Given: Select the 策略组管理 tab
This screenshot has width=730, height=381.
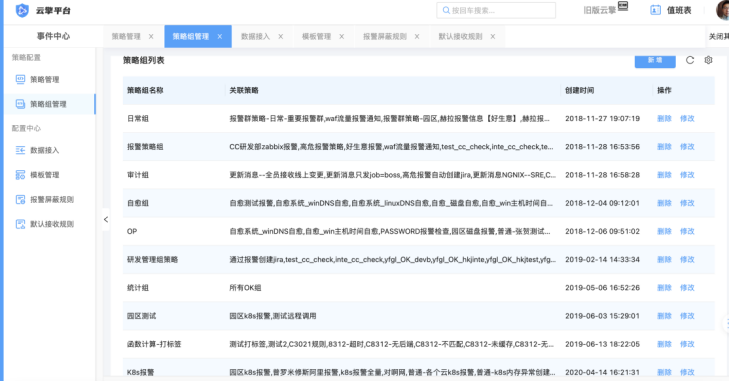Looking at the screenshot, I should (x=191, y=36).
